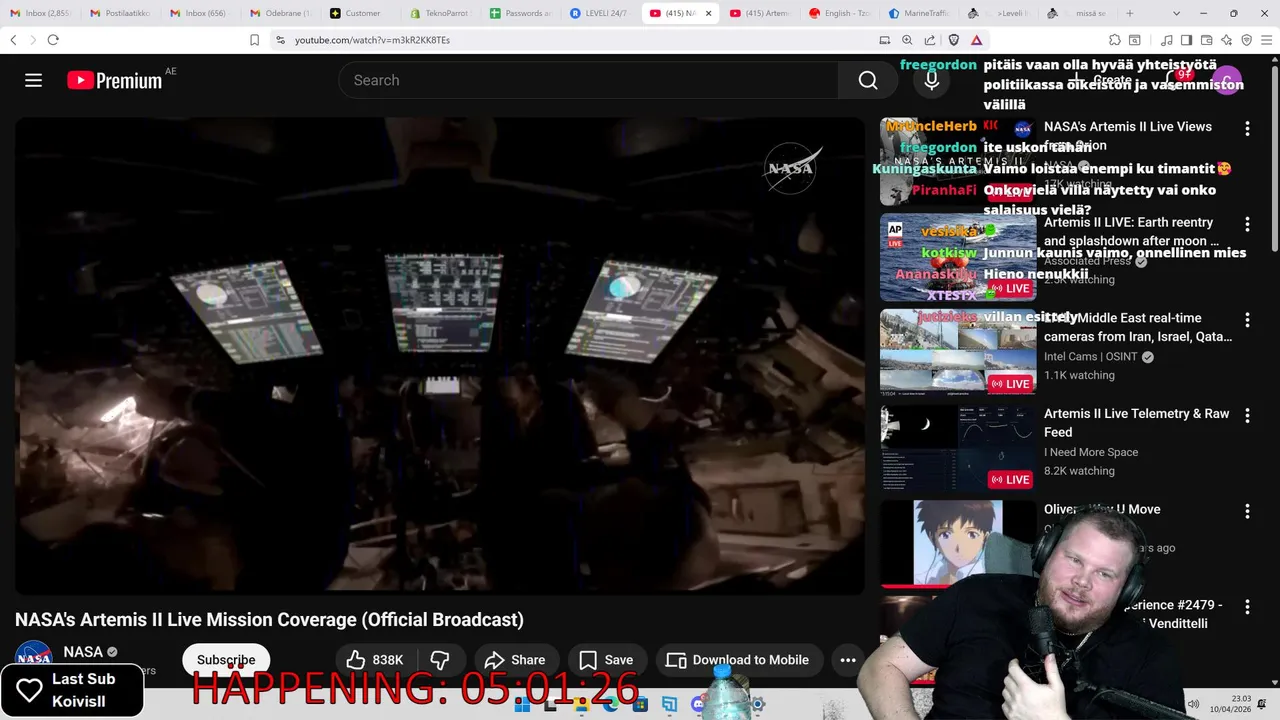1280x720 pixels.
Task: Open options for Artemis II Live Telemetry video
Action: [1247, 415]
